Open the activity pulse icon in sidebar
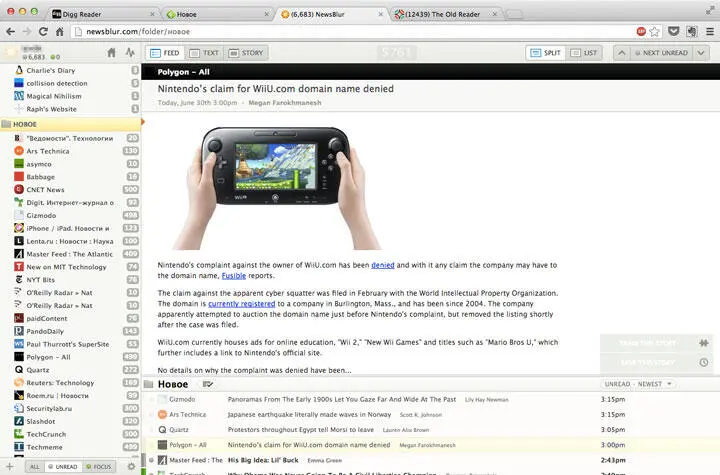Viewport: 720px width, 475px height. (x=130, y=52)
